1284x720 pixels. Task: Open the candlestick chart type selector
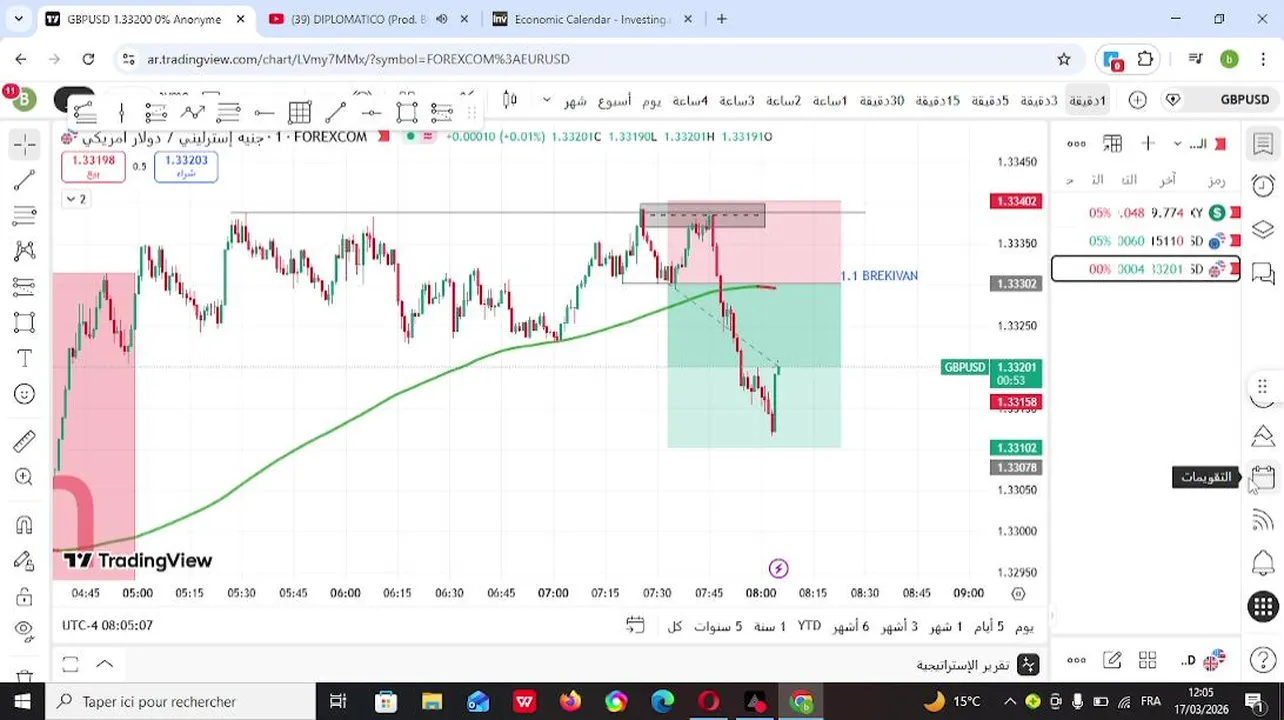tap(510, 99)
